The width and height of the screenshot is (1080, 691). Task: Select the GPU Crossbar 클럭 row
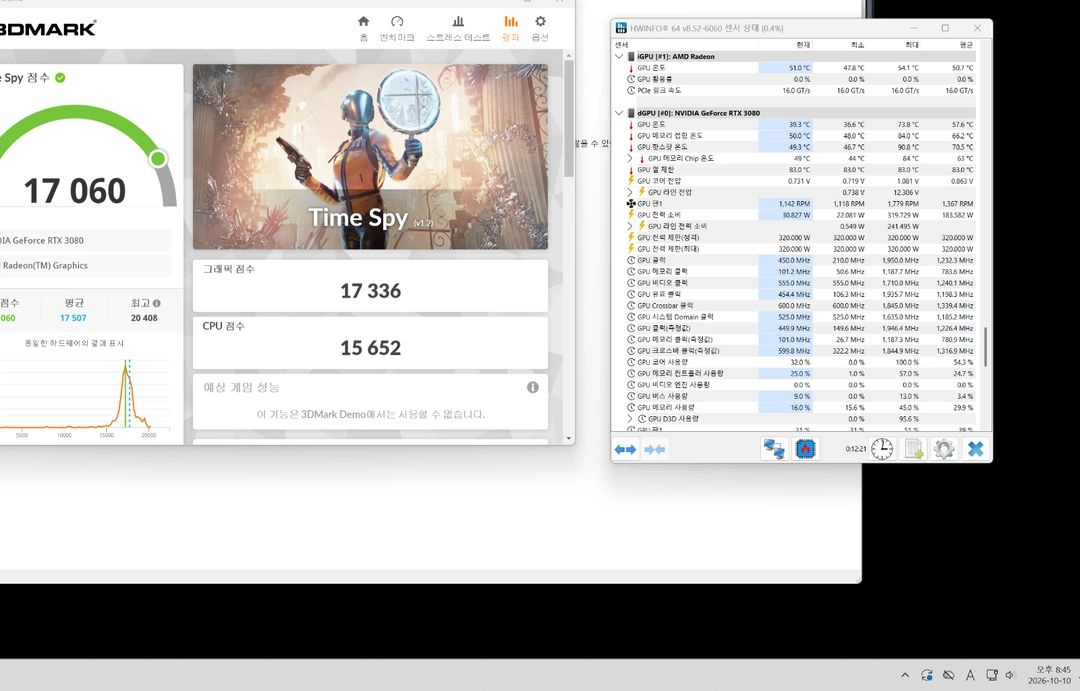pyautogui.click(x=799, y=306)
